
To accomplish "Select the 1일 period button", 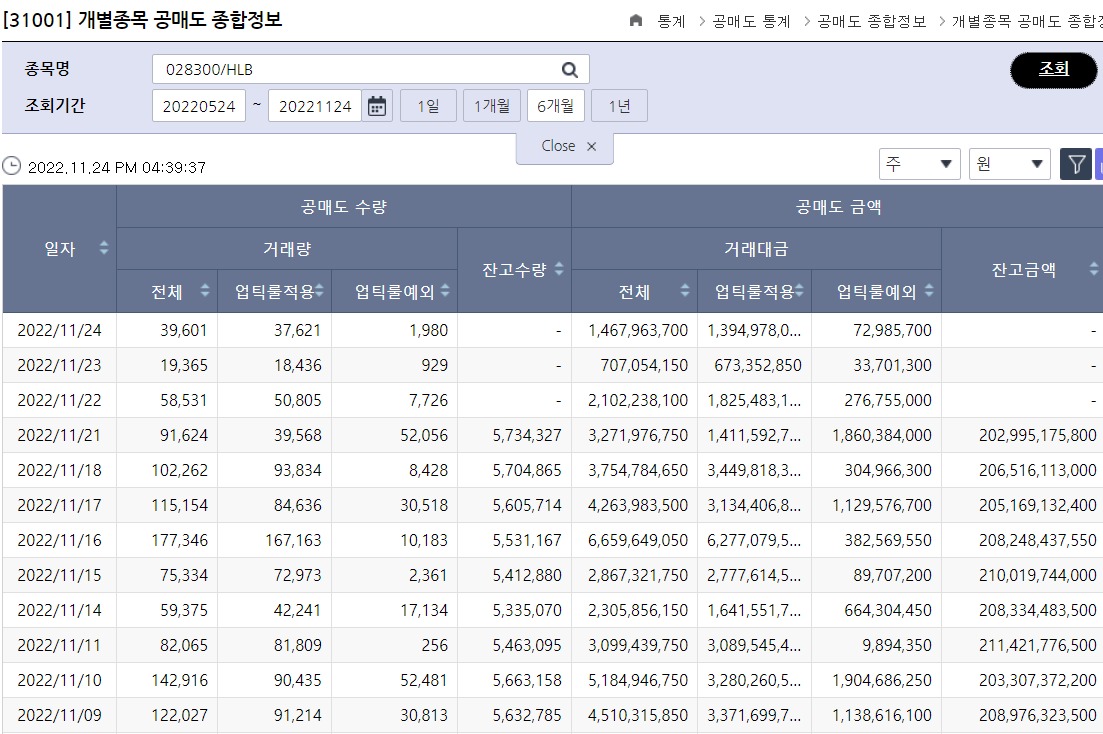I will 428,106.
